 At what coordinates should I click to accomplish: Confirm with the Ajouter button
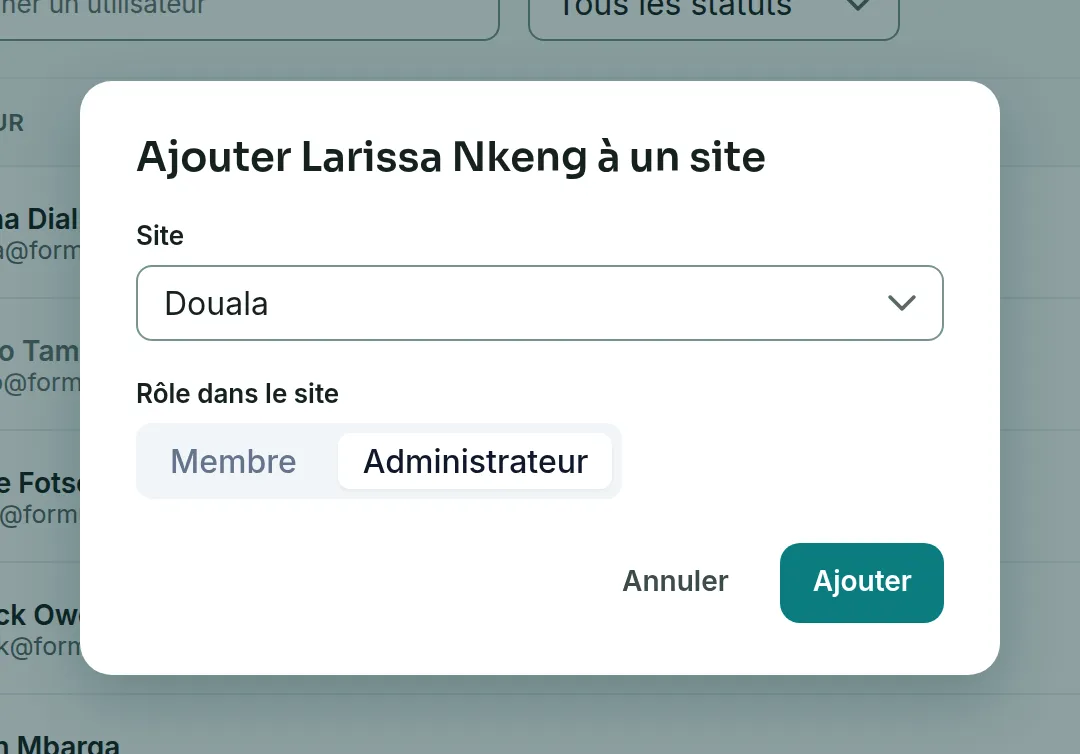862,583
